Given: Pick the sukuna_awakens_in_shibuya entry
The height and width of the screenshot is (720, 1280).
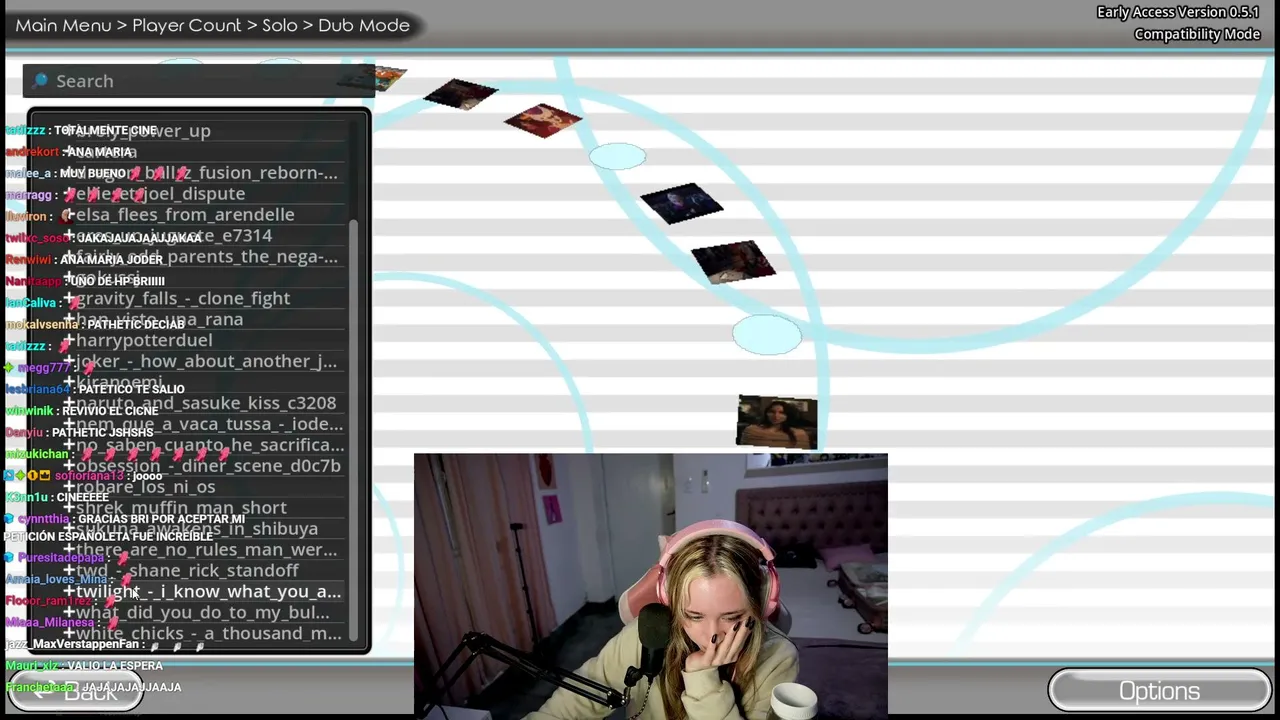Looking at the screenshot, I should pos(203,529).
